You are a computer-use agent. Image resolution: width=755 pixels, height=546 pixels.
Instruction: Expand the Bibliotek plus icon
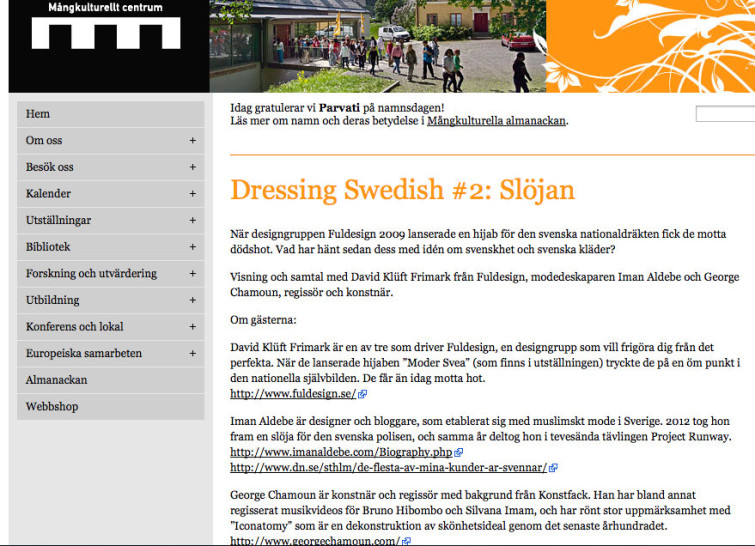(192, 247)
